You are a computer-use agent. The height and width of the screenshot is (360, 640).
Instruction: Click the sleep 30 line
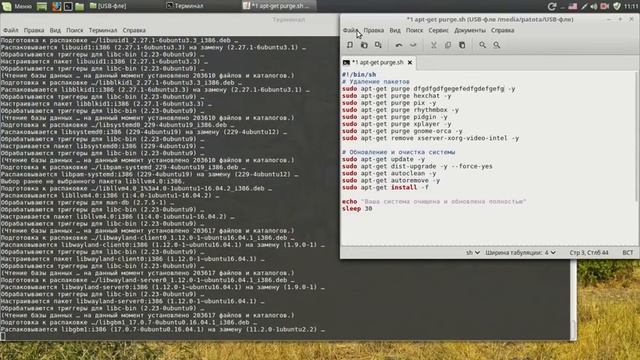[357, 209]
